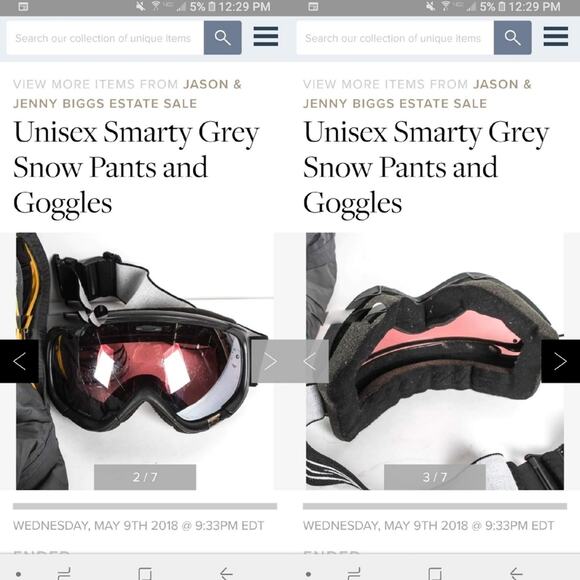Advance to next photo on left goggles image
This screenshot has width=580, height=580.
(270, 361)
